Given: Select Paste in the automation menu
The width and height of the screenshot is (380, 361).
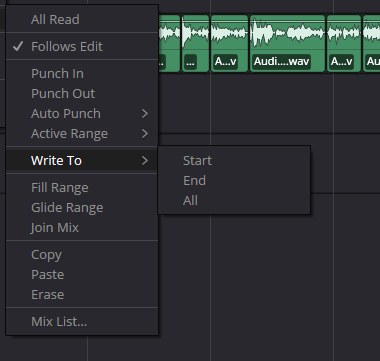Looking at the screenshot, I should pos(82,275).
